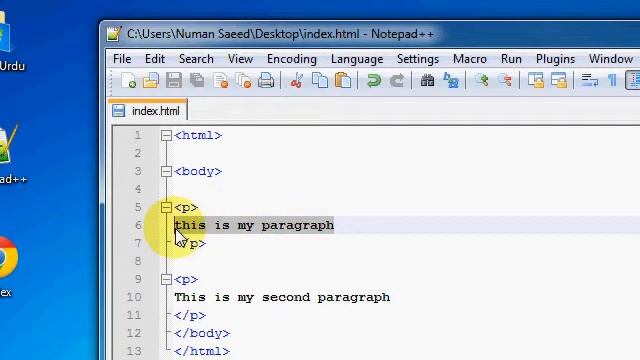Collapse the second <p> fold on line 9
The image size is (640, 360).
point(166,280)
